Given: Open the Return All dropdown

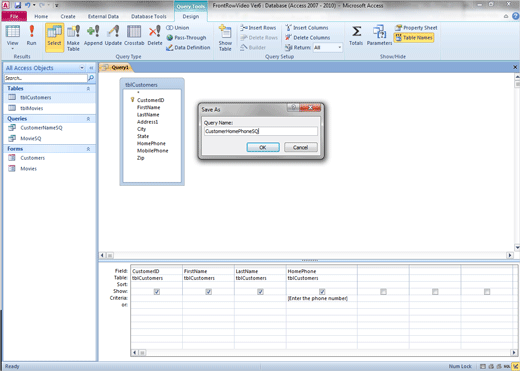Looking at the screenshot, I should (x=339, y=48).
